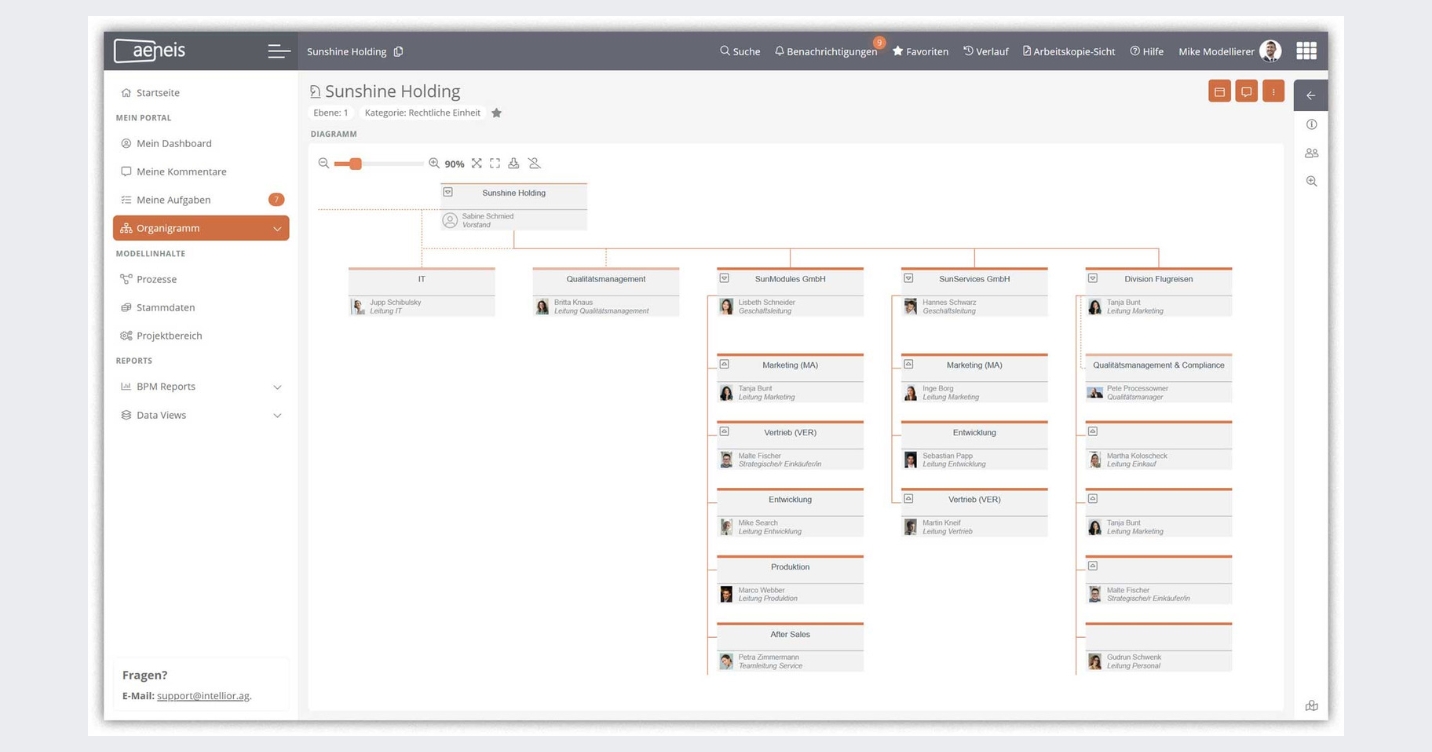This screenshot has width=1432, height=752.
Task: Open the orange more options menu
Action: pyautogui.click(x=1273, y=92)
